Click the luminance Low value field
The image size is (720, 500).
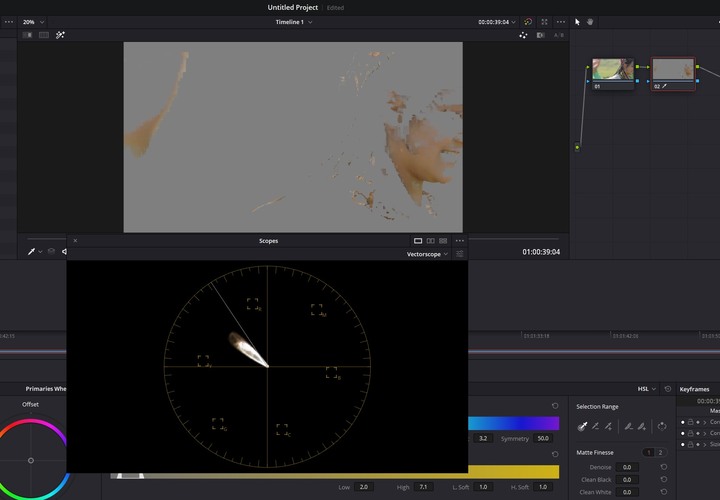(364, 487)
